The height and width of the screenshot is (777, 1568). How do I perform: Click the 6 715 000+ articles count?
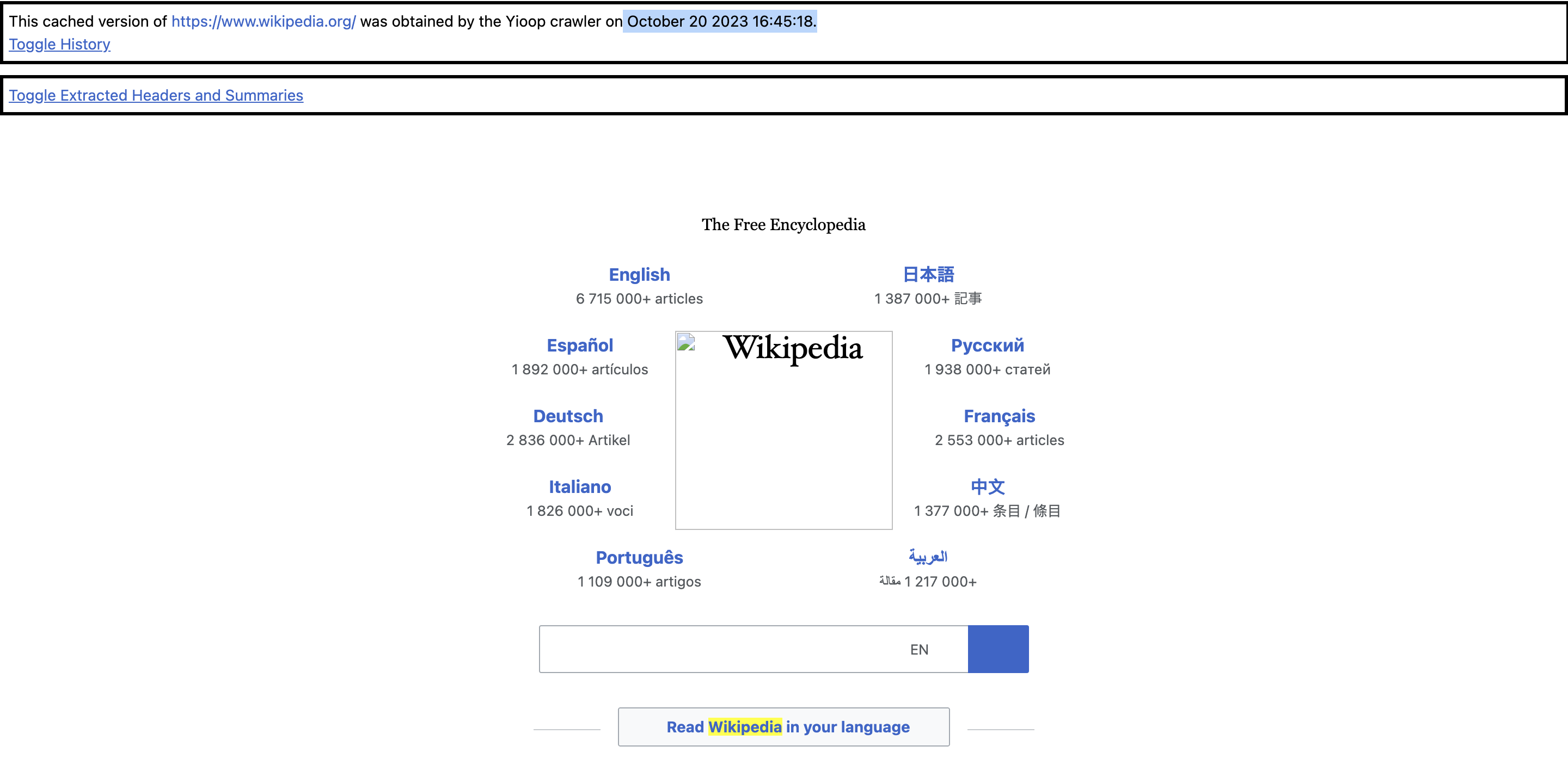tap(639, 299)
